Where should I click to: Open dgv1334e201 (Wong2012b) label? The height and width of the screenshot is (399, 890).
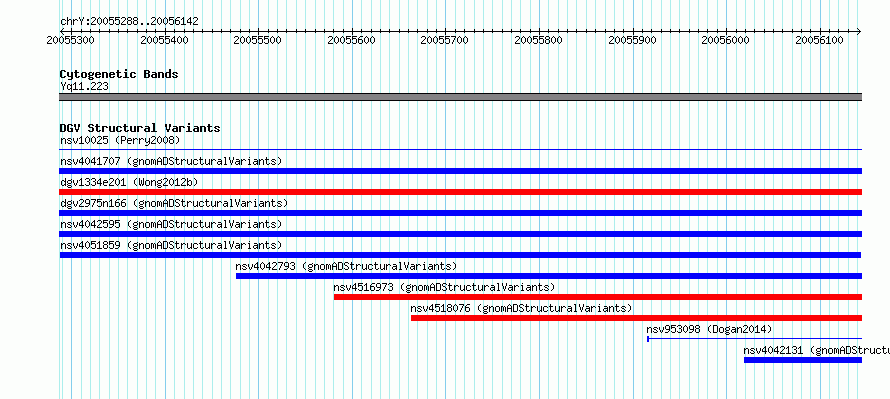pyautogui.click(x=128, y=182)
